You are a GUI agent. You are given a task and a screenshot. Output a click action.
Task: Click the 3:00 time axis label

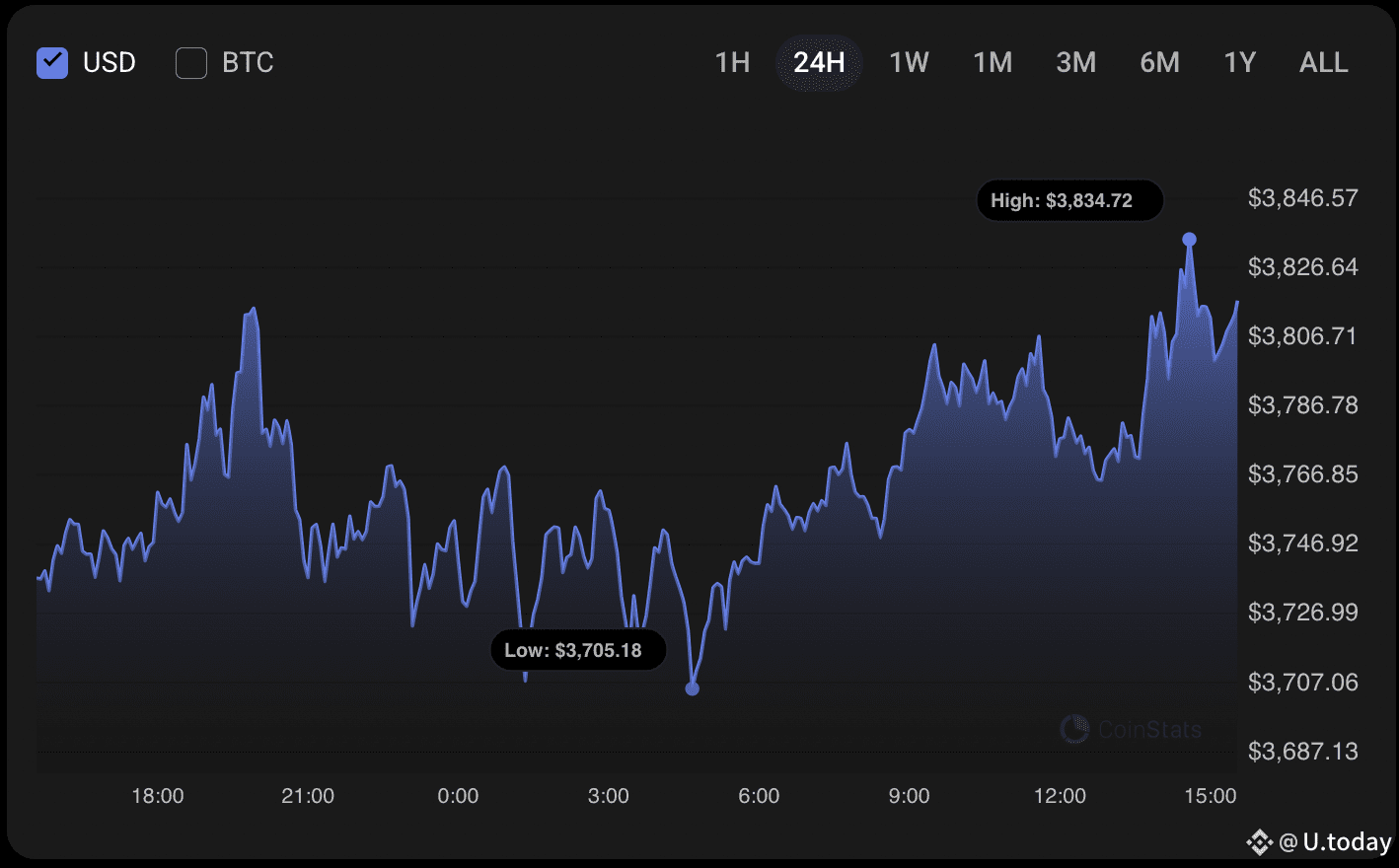pos(609,796)
